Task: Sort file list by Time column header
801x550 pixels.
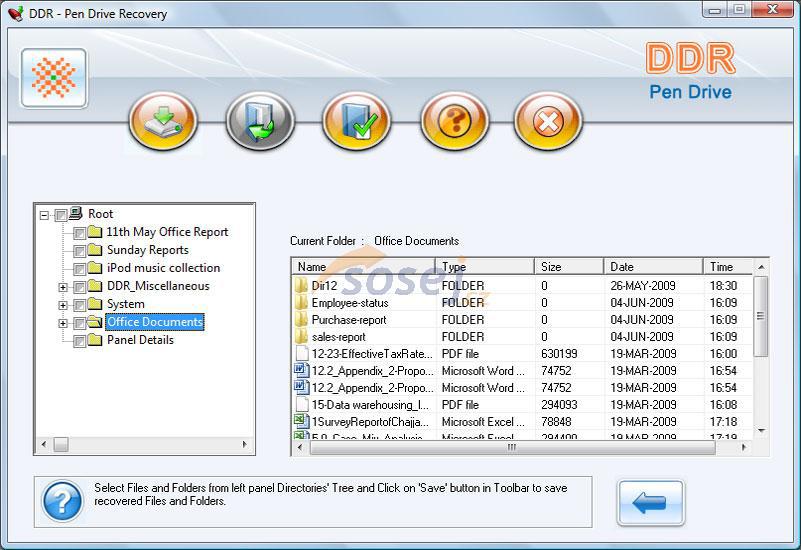Action: coord(727,267)
